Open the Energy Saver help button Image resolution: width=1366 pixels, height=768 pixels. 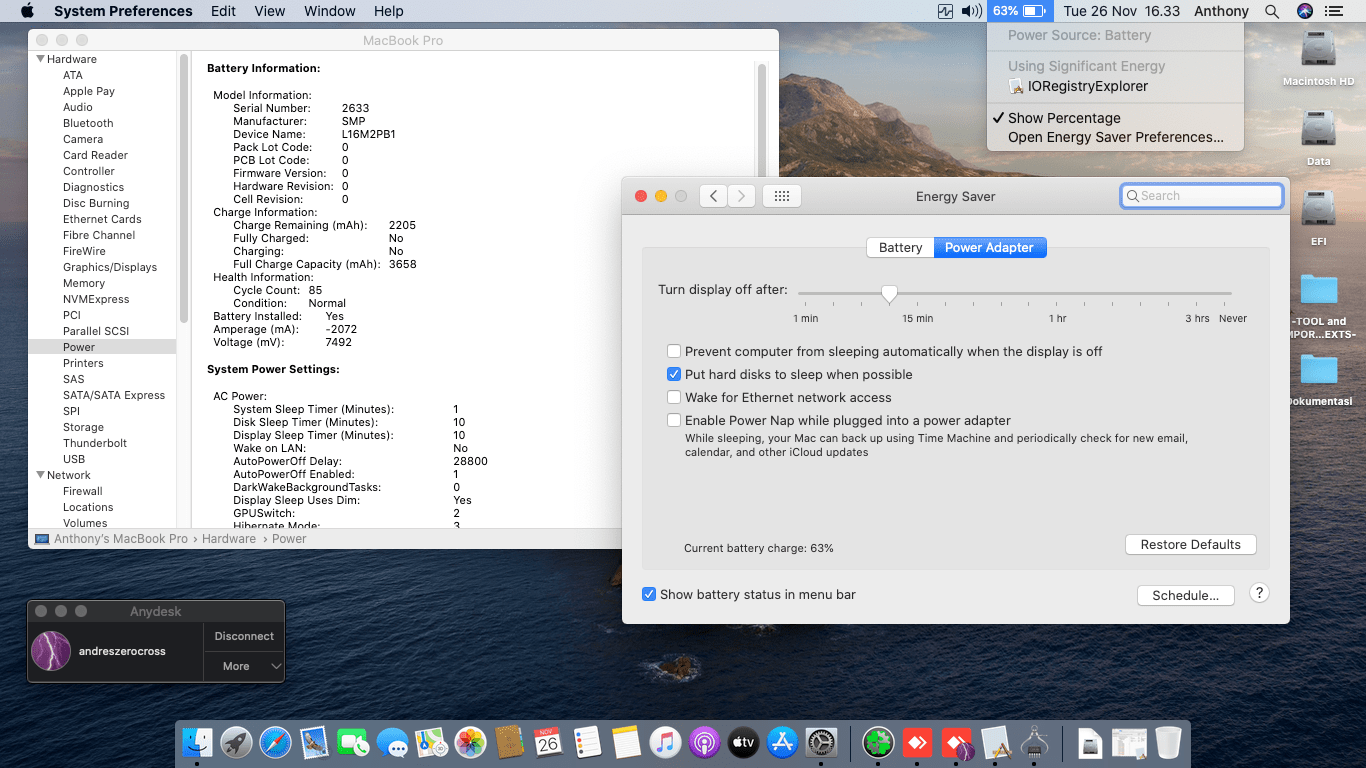1260,593
